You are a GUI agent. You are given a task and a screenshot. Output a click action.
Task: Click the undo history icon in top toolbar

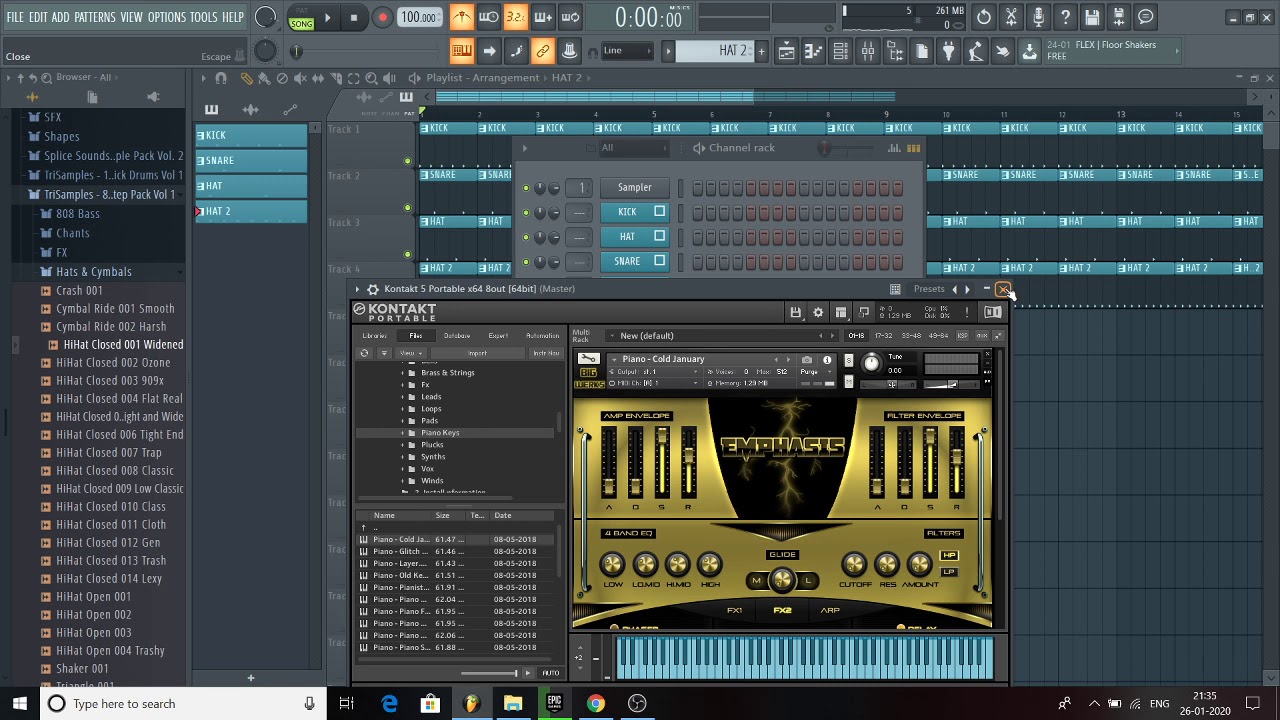984,17
